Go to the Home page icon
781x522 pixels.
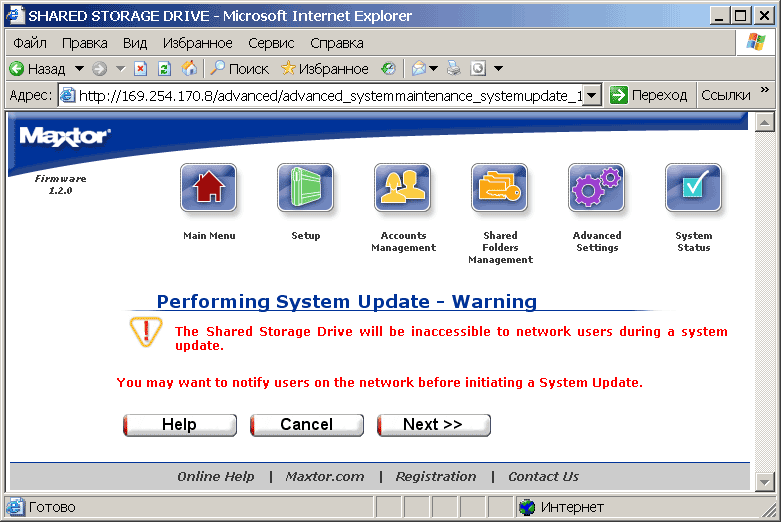[x=189, y=68]
